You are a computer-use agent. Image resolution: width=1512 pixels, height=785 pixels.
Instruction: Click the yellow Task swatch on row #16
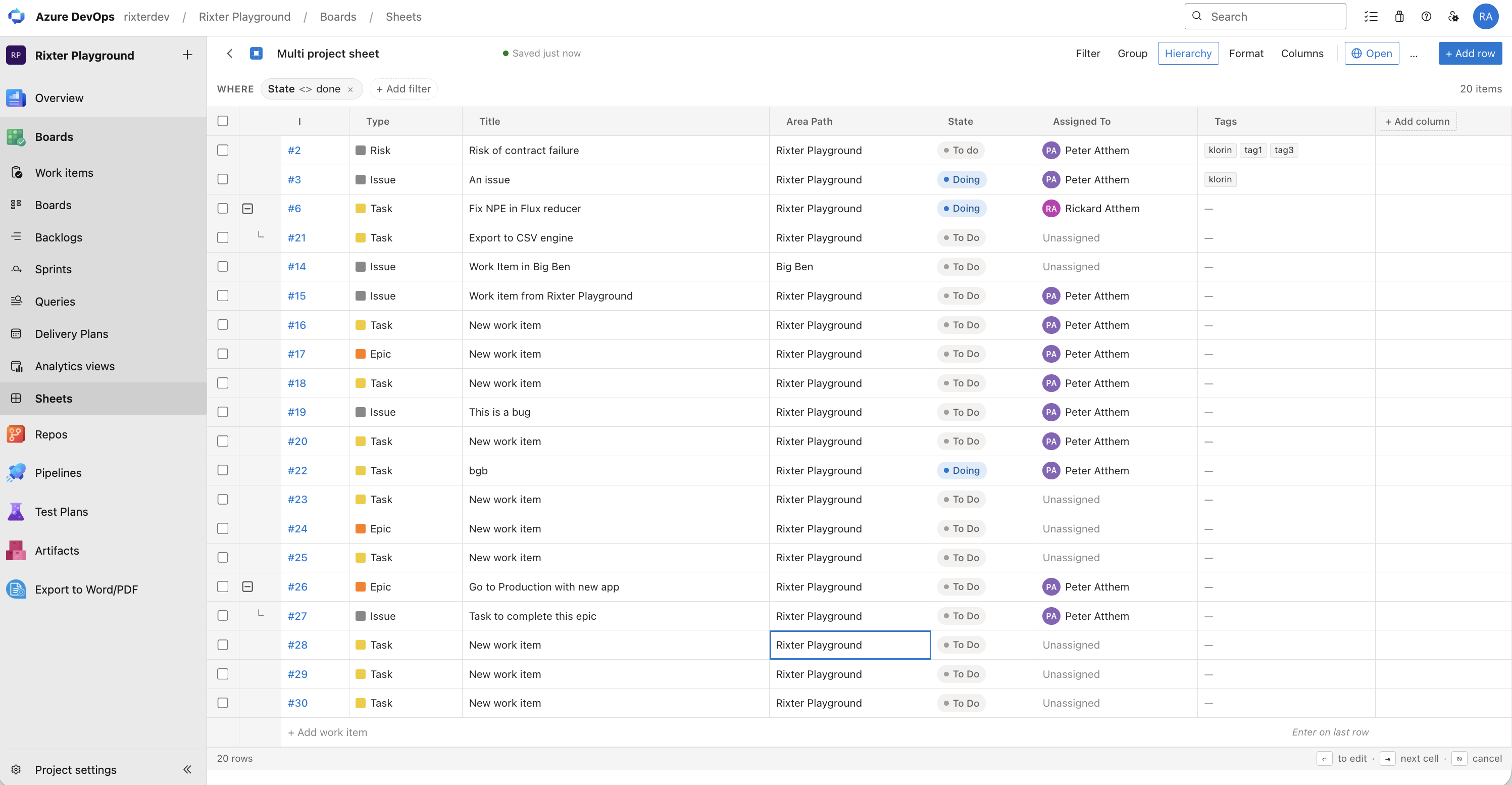pos(361,325)
